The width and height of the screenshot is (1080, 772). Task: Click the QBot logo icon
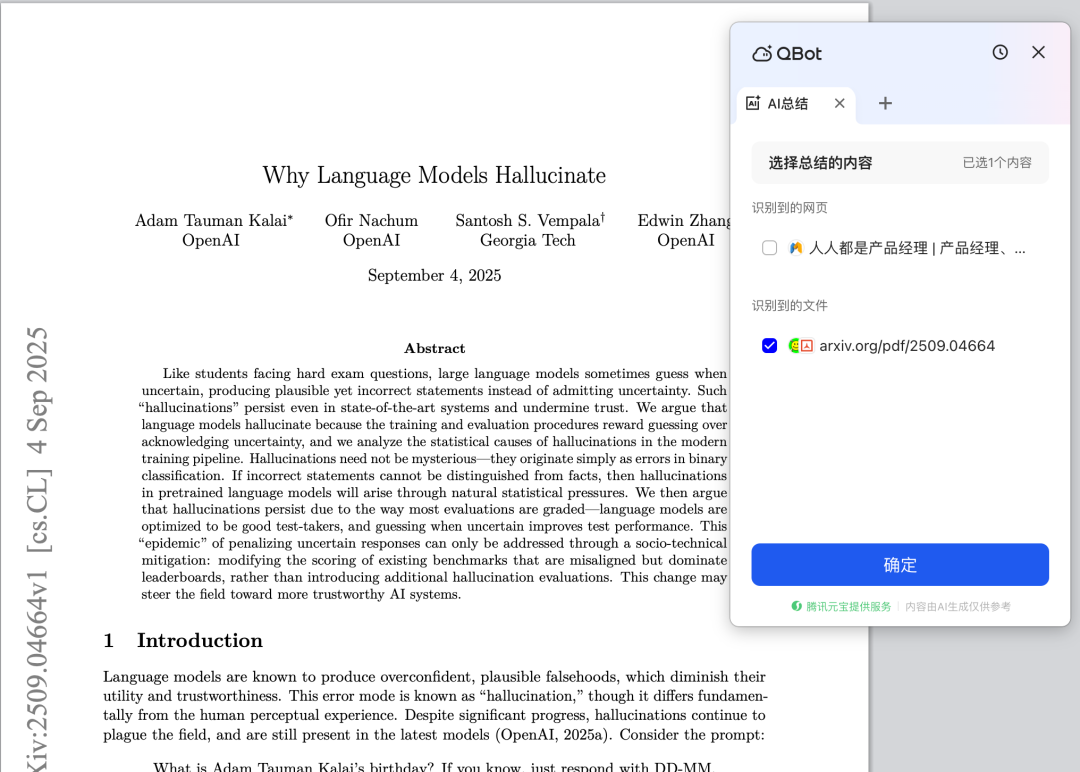(x=762, y=54)
